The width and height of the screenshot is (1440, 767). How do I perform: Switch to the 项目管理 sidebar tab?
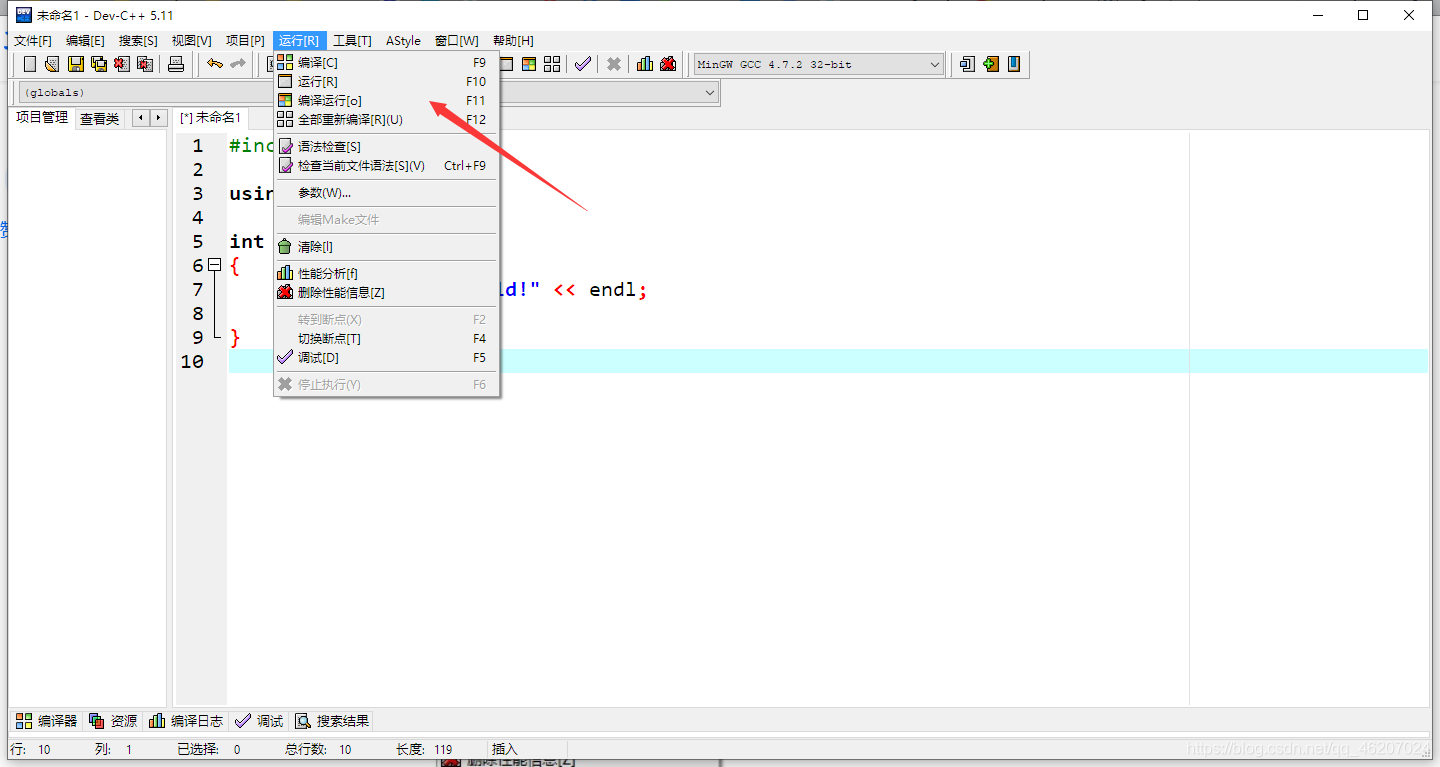[42, 117]
